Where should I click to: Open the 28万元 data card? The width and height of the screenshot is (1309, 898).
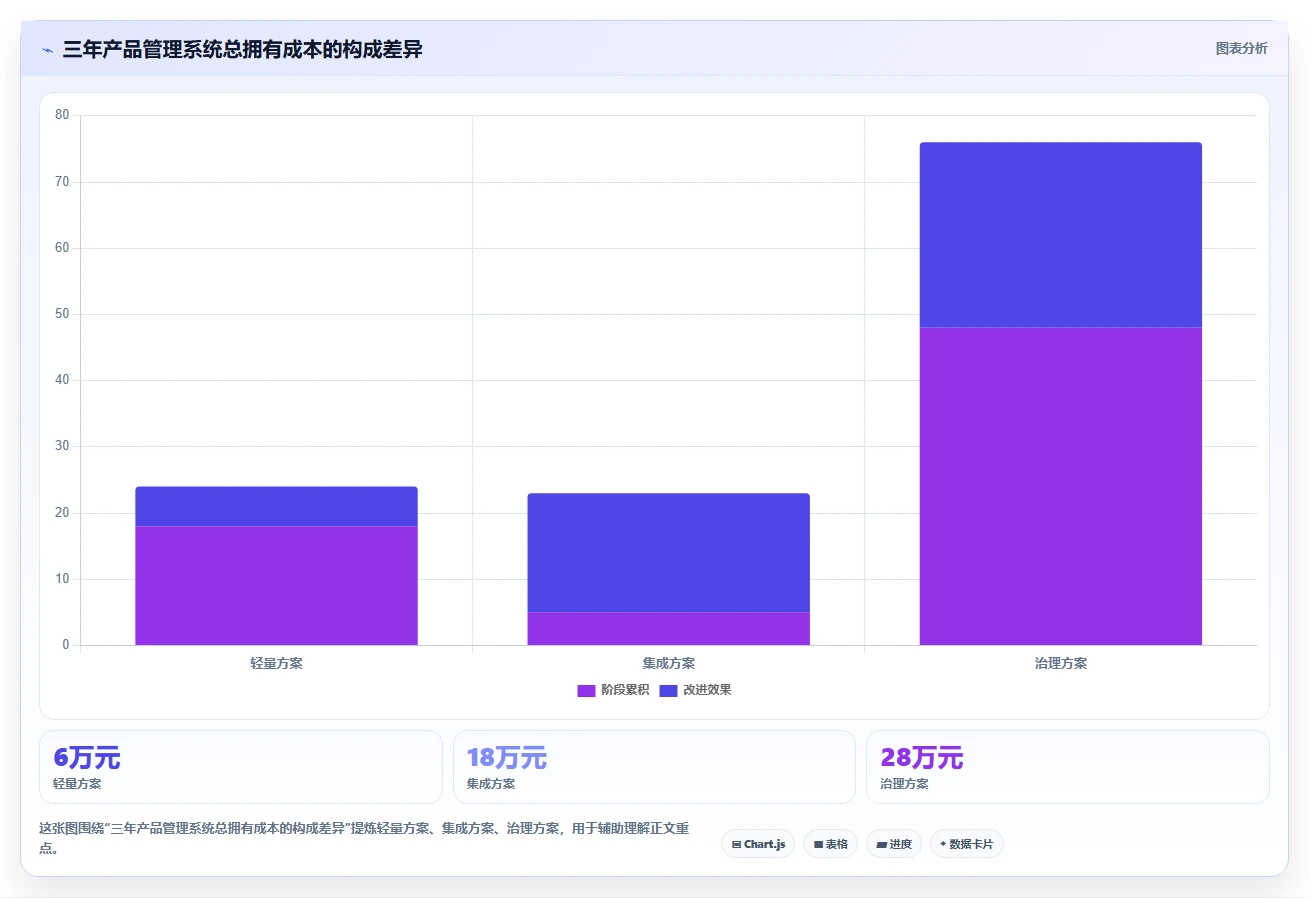point(1068,767)
